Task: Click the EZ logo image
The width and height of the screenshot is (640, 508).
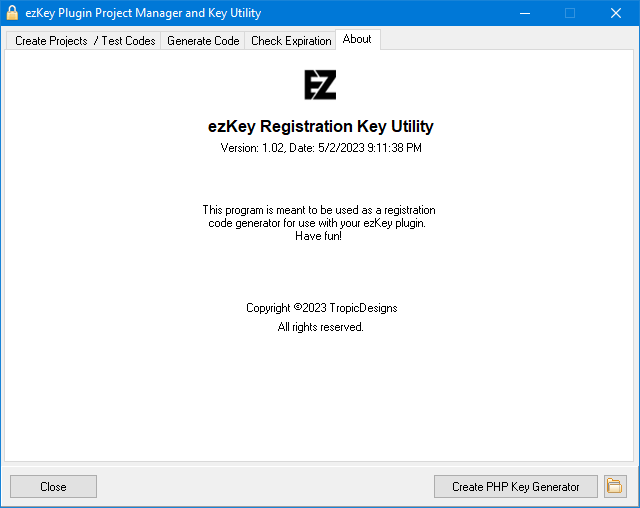Action: tap(320, 85)
